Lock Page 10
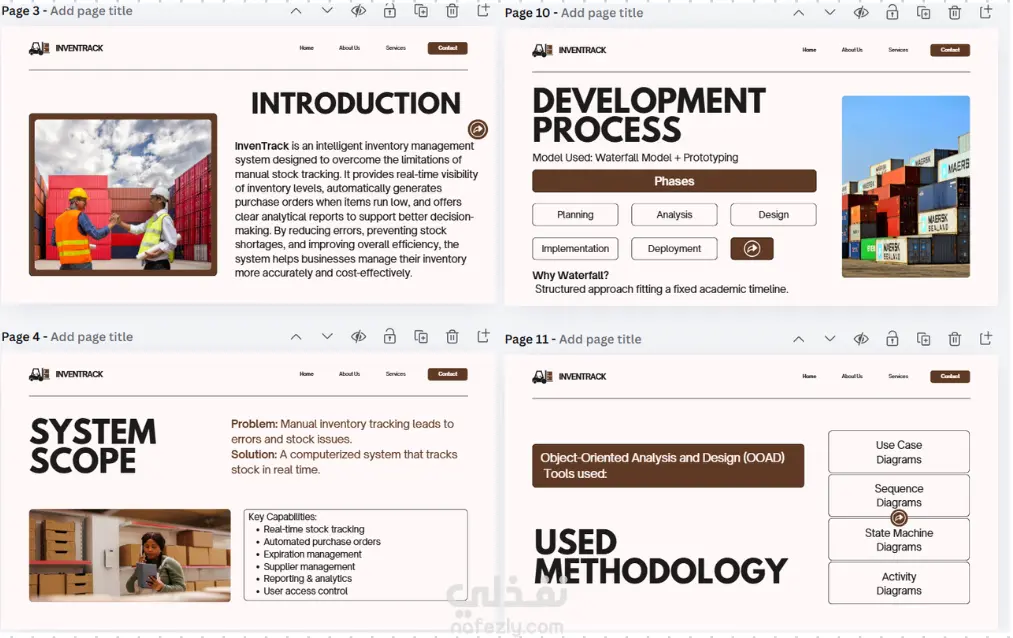Image resolution: width=1013 pixels, height=638 pixels. click(x=892, y=13)
